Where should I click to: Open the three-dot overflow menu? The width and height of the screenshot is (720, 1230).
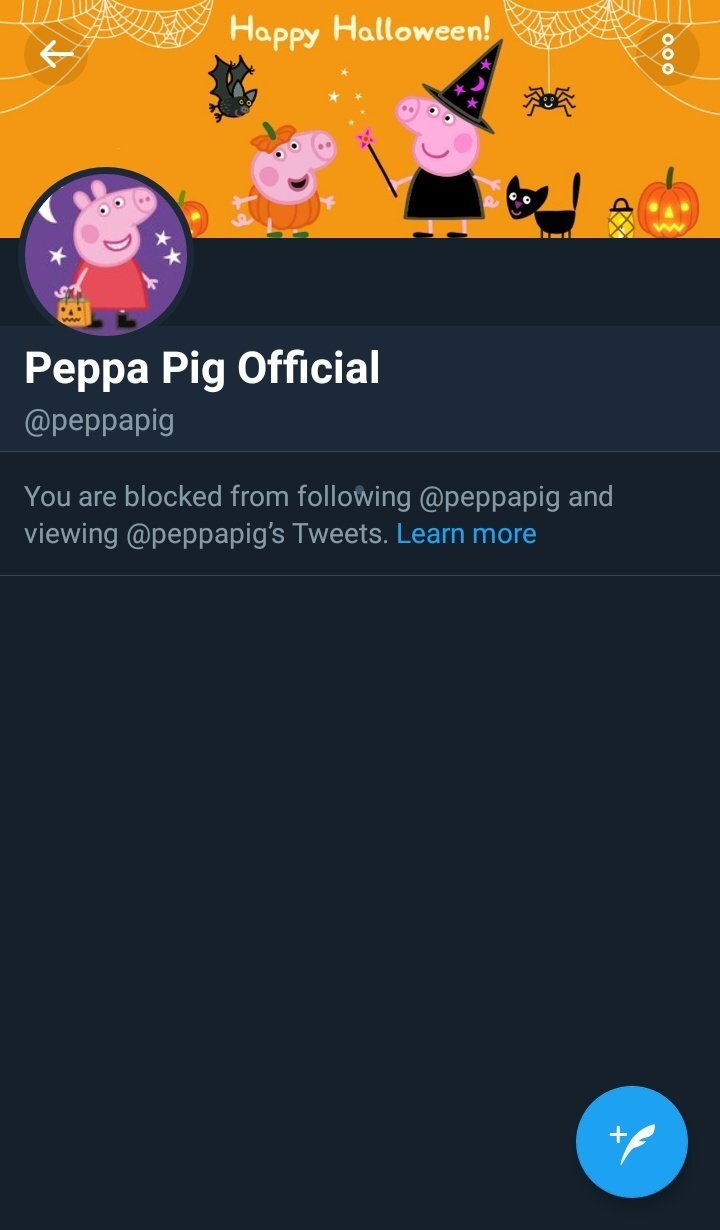click(667, 54)
